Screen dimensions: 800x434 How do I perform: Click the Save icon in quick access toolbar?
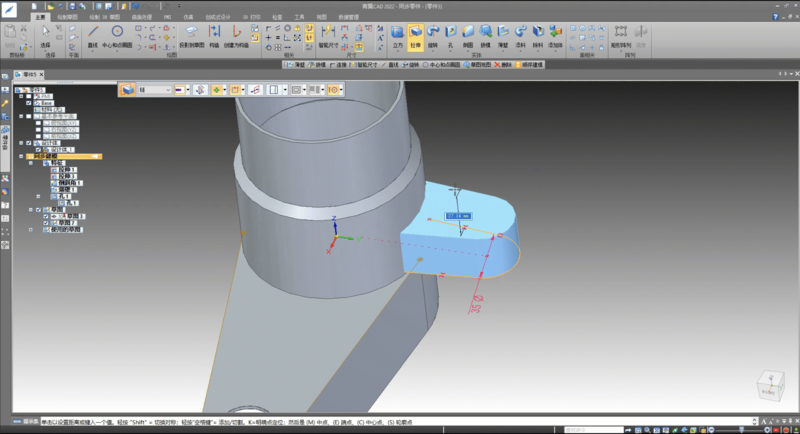[x=72, y=7]
